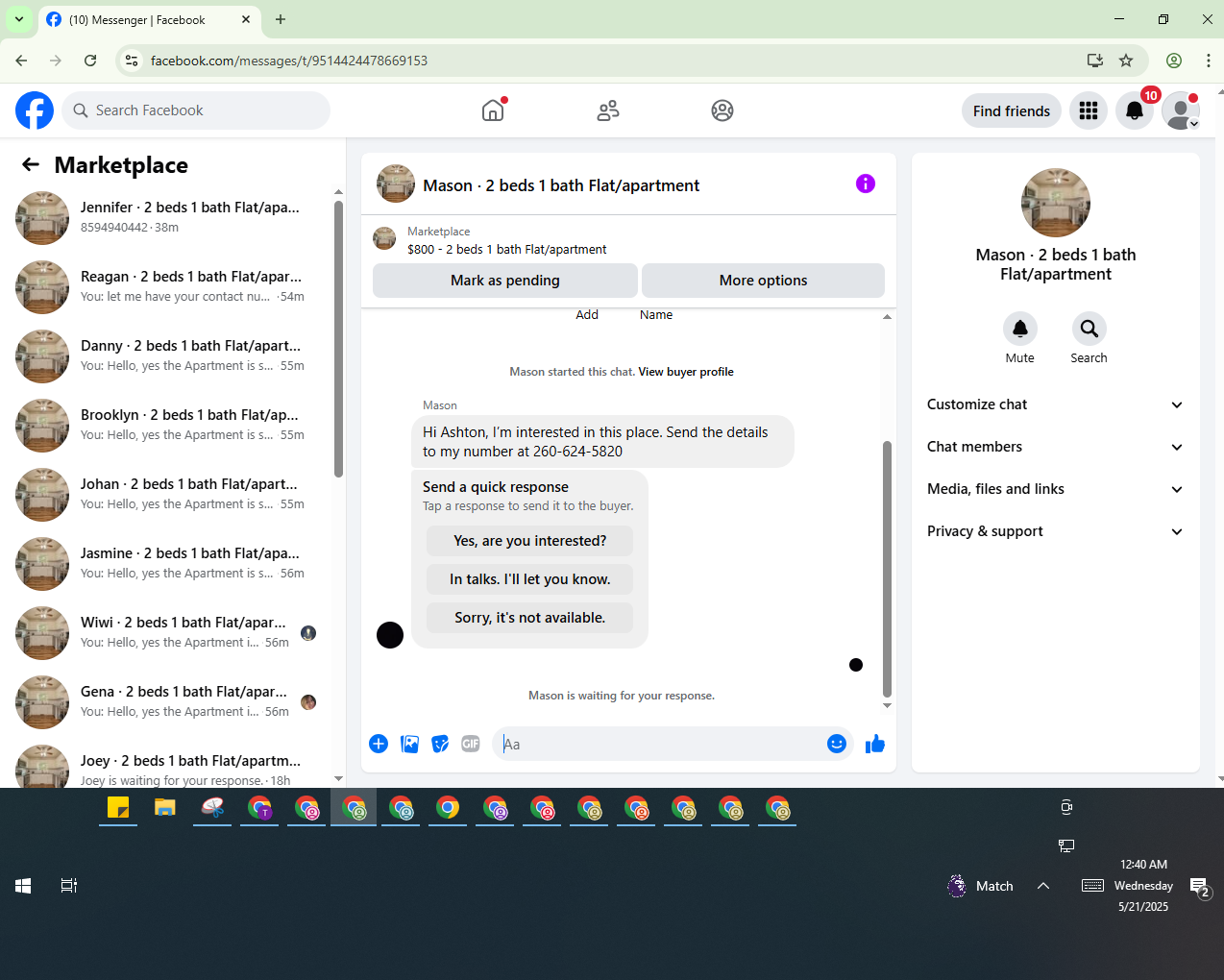The width and height of the screenshot is (1224, 980).
Task: View site information icon in address bar
Action: point(133,61)
